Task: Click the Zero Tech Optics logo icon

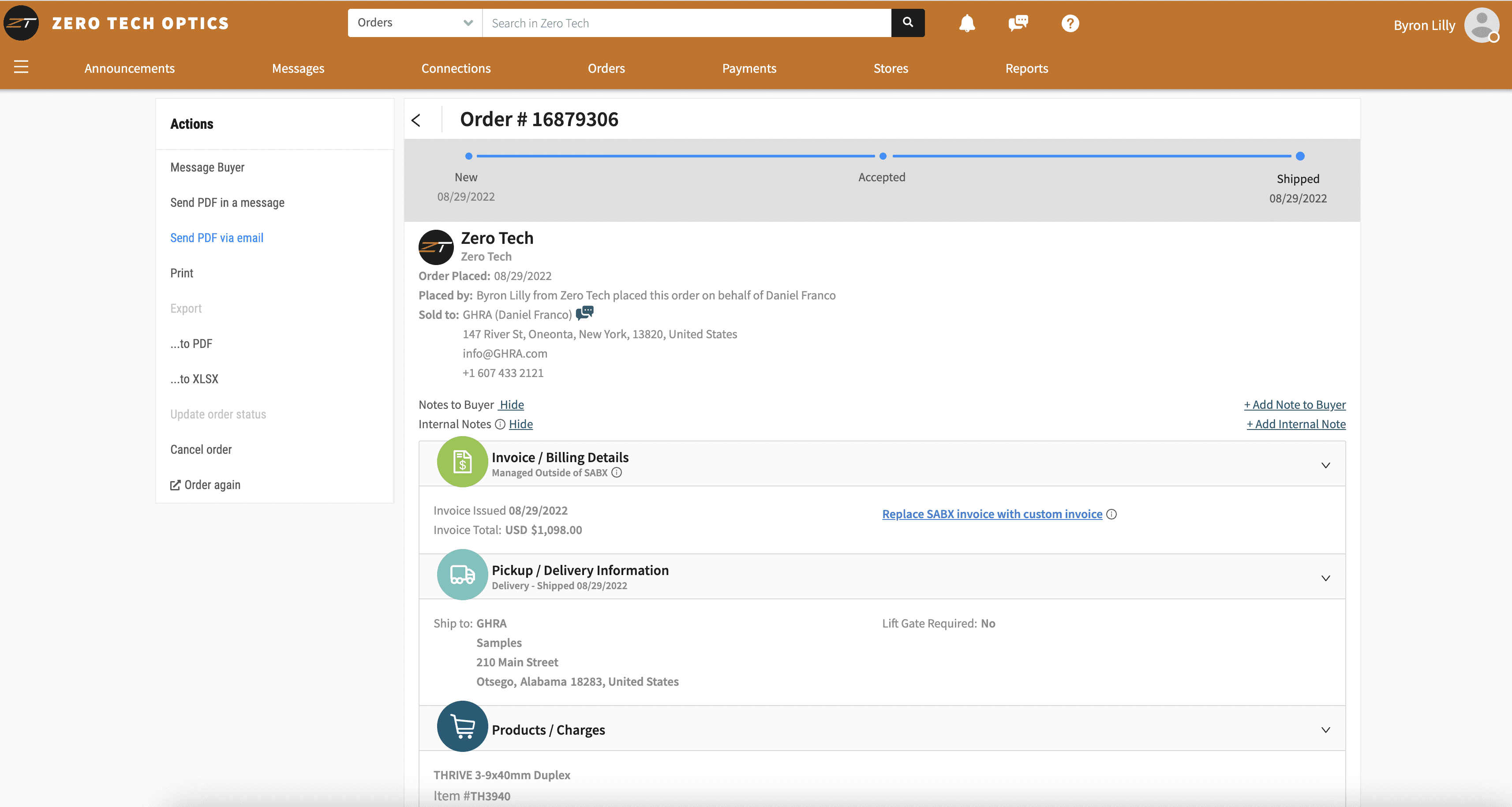Action: [21, 23]
